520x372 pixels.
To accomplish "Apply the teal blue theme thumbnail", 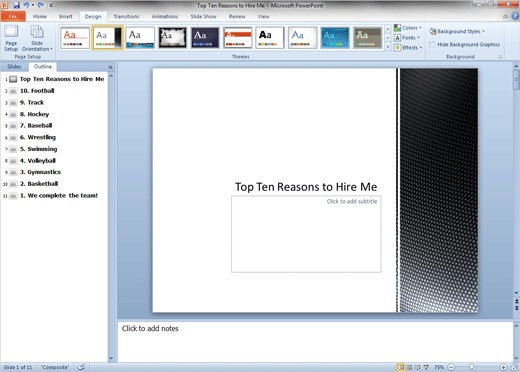I will [335, 38].
